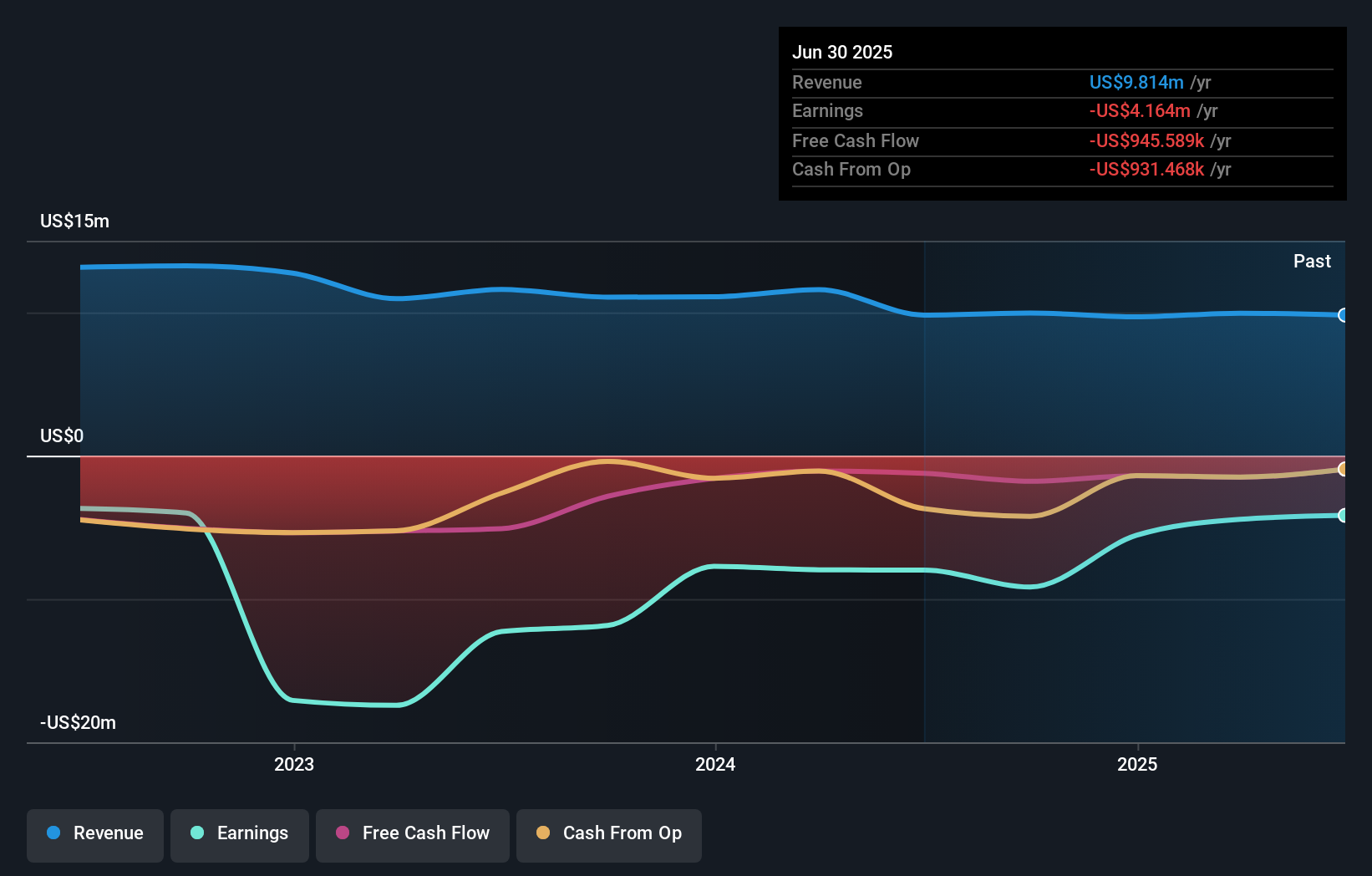Screen dimensions: 1372x876
Task: Toggle the Earnings legend button
Action: (x=240, y=835)
